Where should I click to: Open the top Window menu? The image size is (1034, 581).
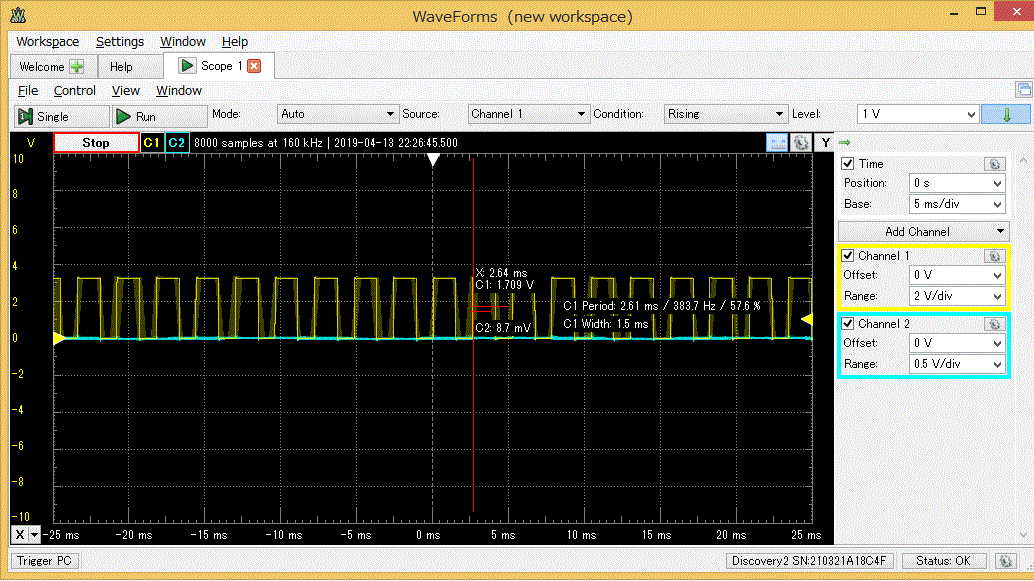(x=183, y=42)
